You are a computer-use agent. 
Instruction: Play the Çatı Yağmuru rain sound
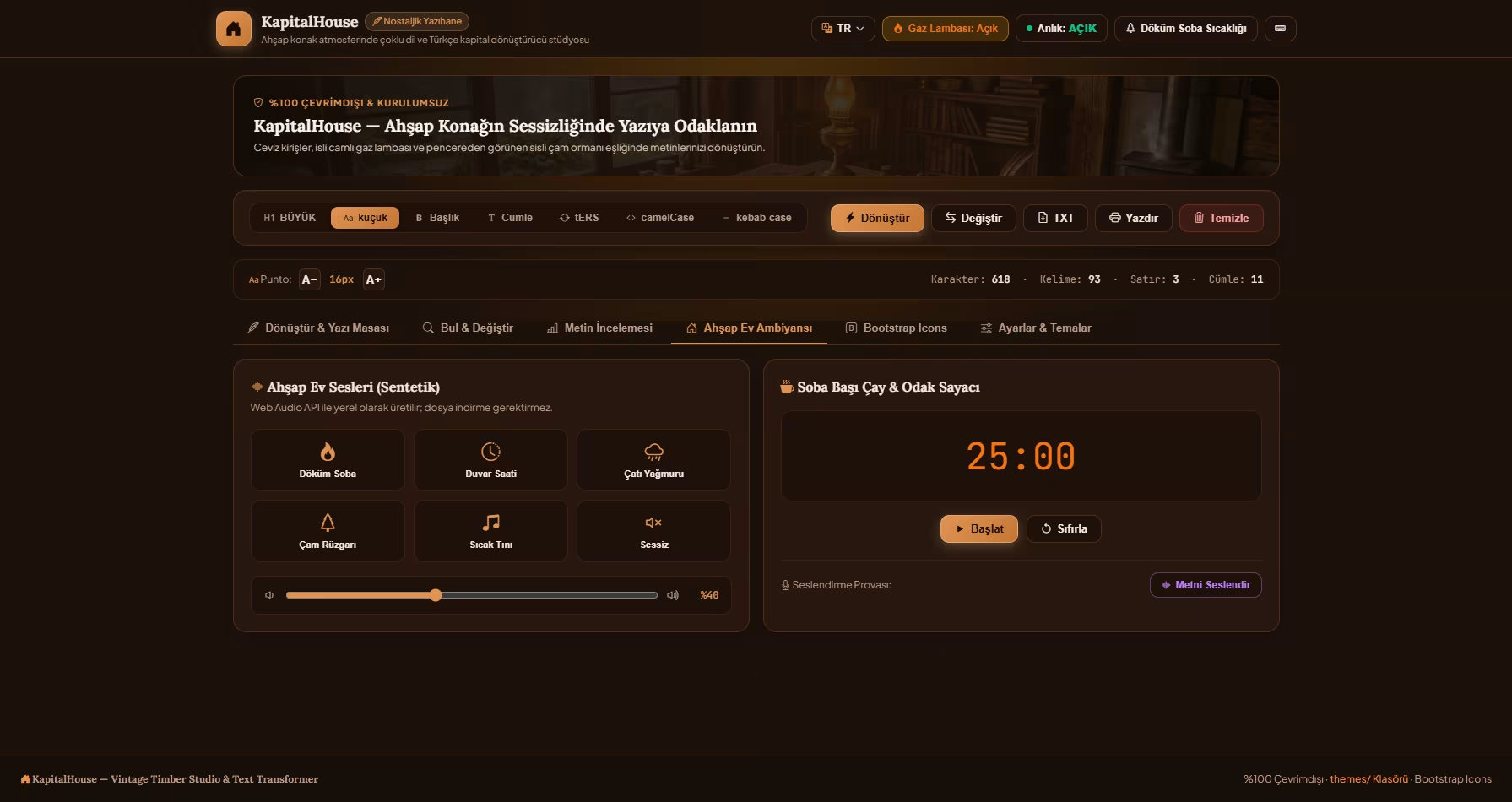pos(653,460)
